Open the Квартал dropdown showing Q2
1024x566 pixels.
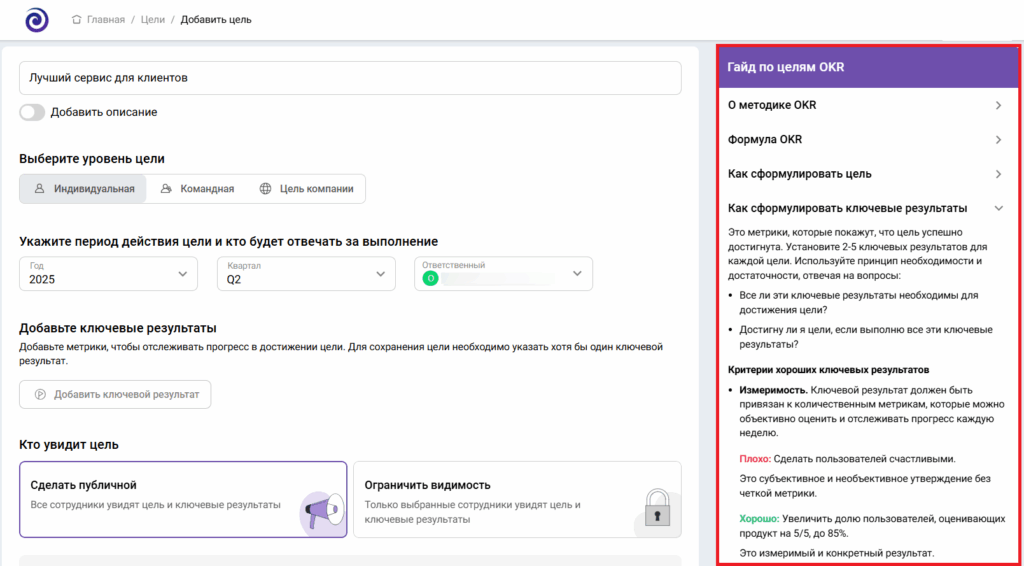click(x=306, y=273)
